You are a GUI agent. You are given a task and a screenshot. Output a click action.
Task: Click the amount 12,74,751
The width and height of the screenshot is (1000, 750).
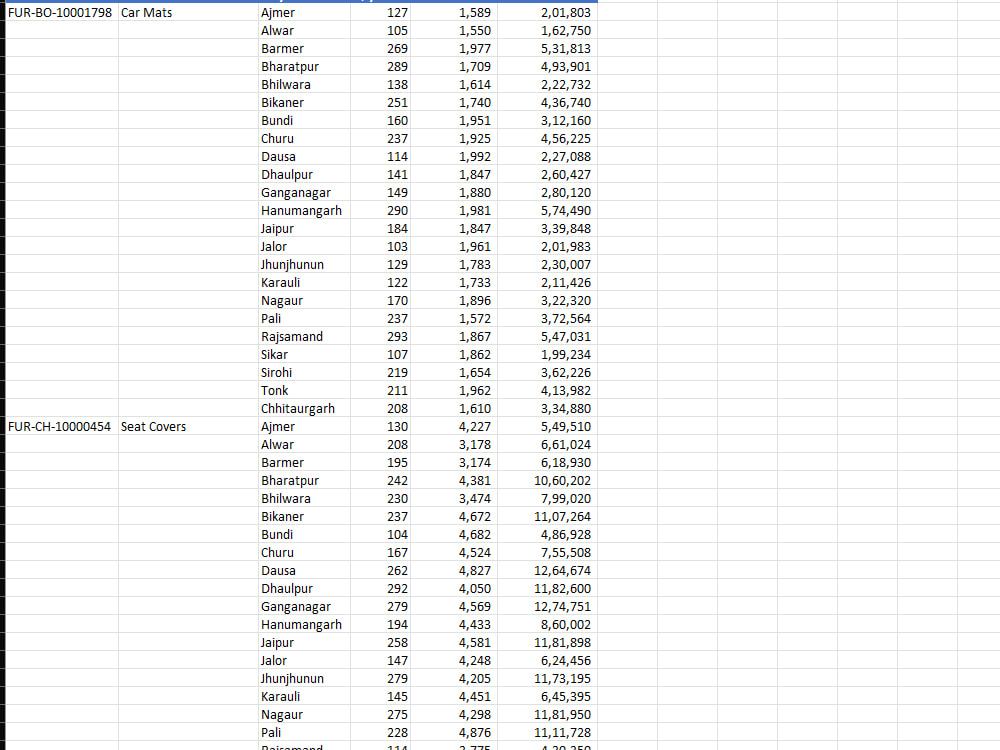[547, 607]
